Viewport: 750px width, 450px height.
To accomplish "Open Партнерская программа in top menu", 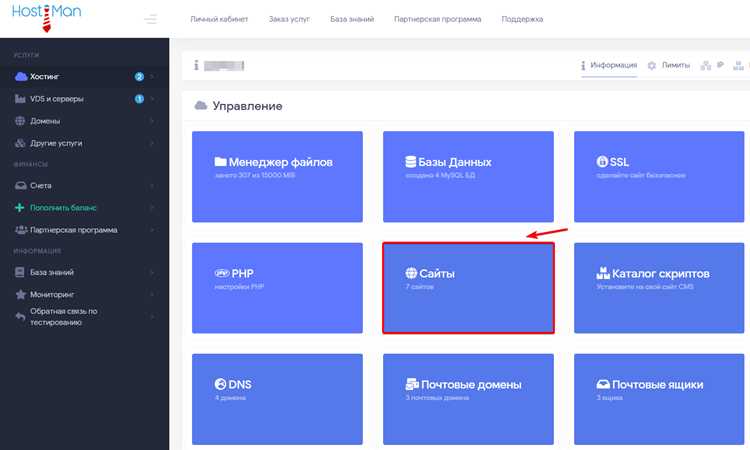I will (x=438, y=19).
